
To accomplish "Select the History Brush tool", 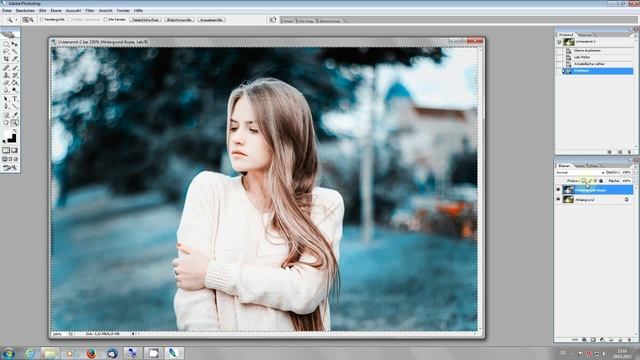I will pyautogui.click(x=15, y=75).
